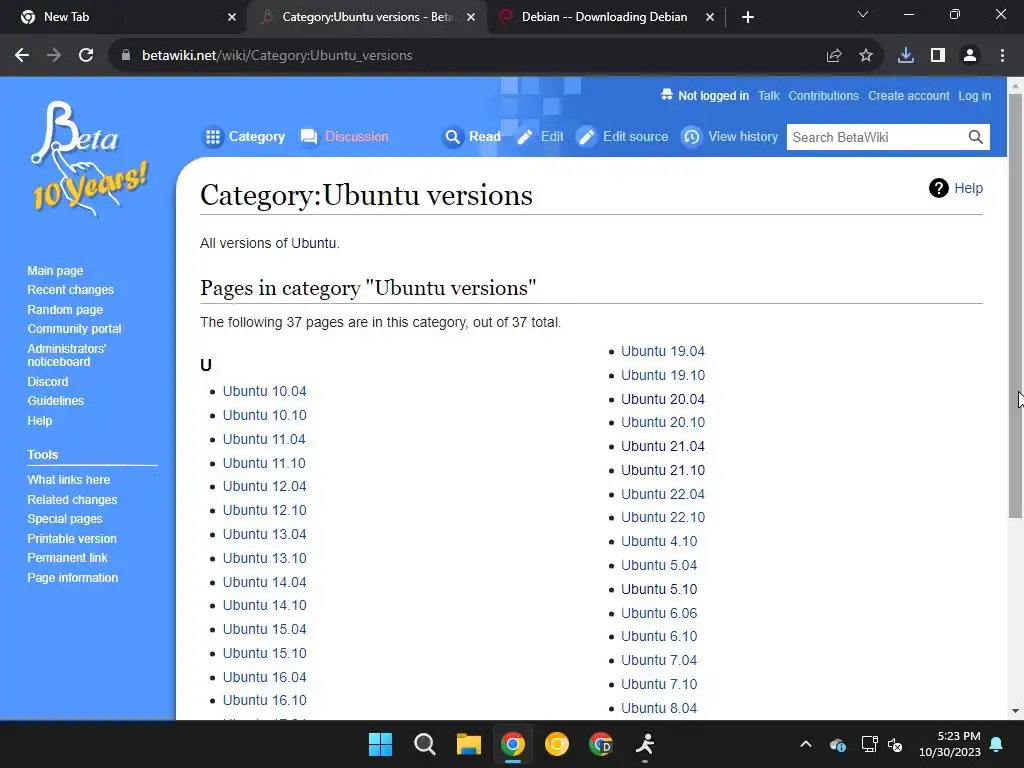This screenshot has width=1024, height=768.
Task: Open the Contributions link
Action: [x=824, y=95]
